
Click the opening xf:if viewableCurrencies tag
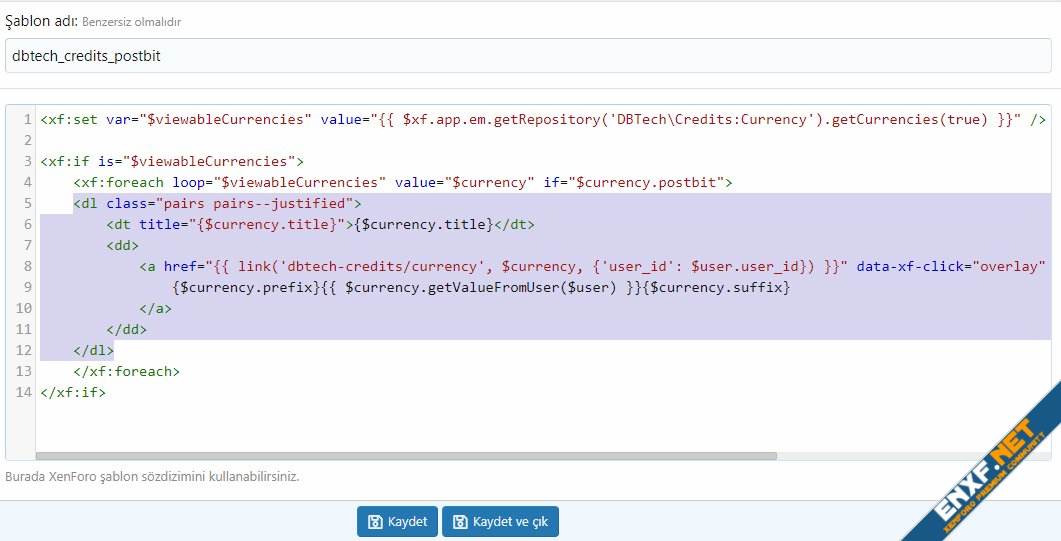tap(172, 161)
